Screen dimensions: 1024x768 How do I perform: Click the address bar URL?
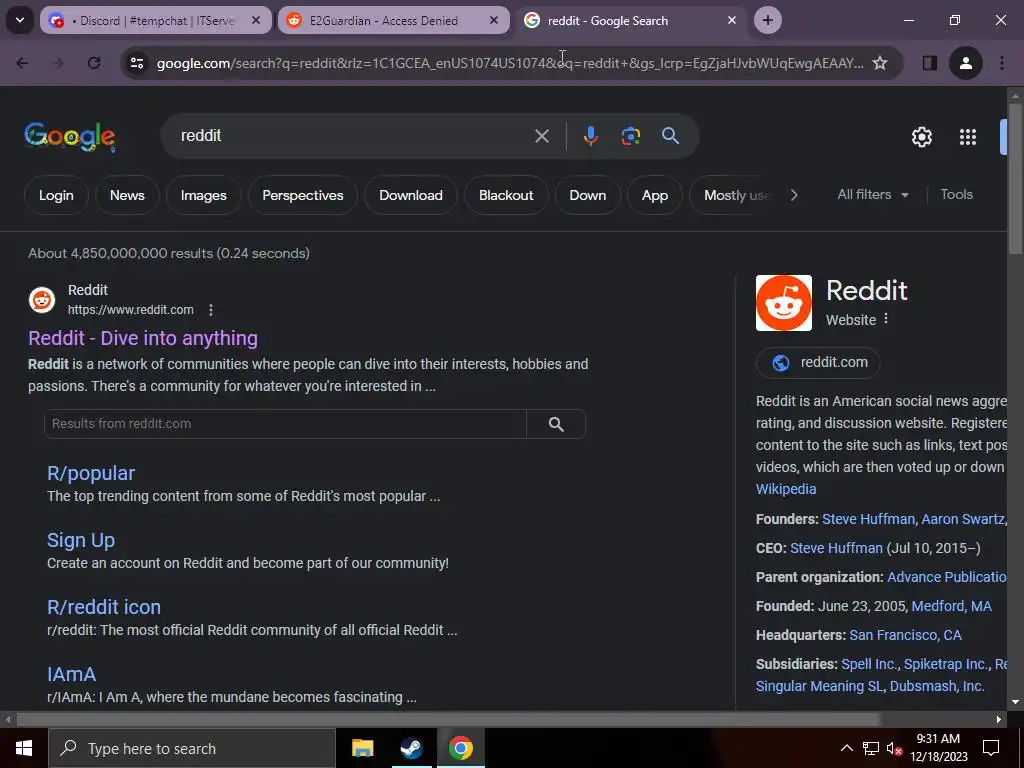(509, 63)
